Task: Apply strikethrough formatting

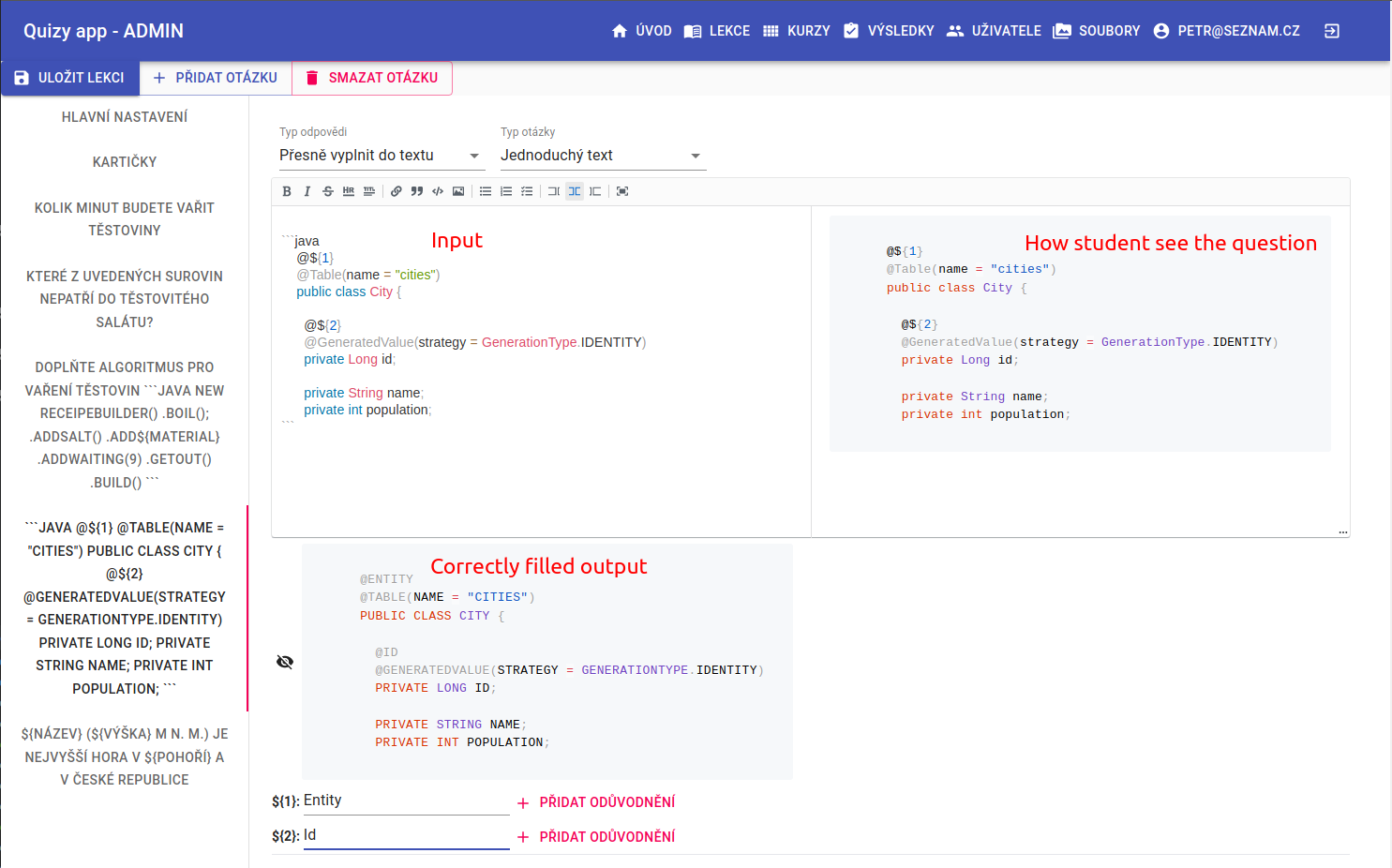Action: pyautogui.click(x=328, y=191)
